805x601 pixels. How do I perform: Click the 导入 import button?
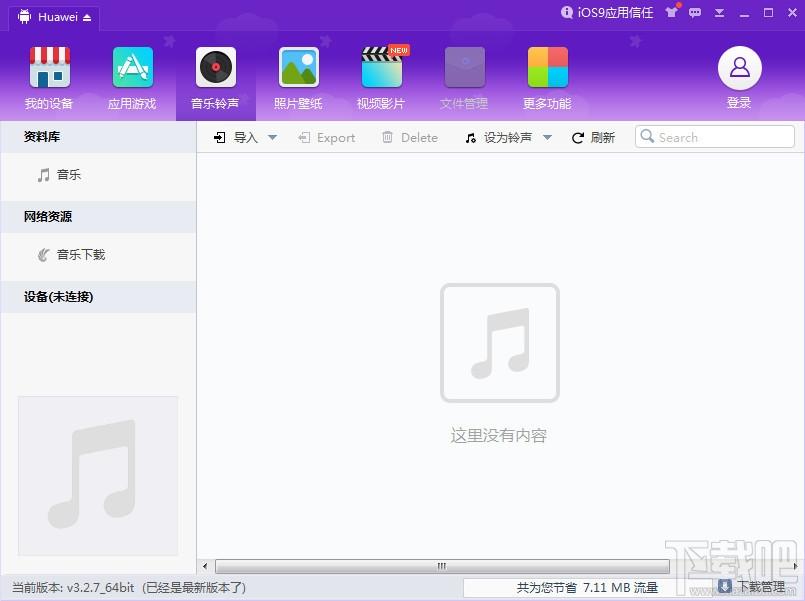coord(236,138)
